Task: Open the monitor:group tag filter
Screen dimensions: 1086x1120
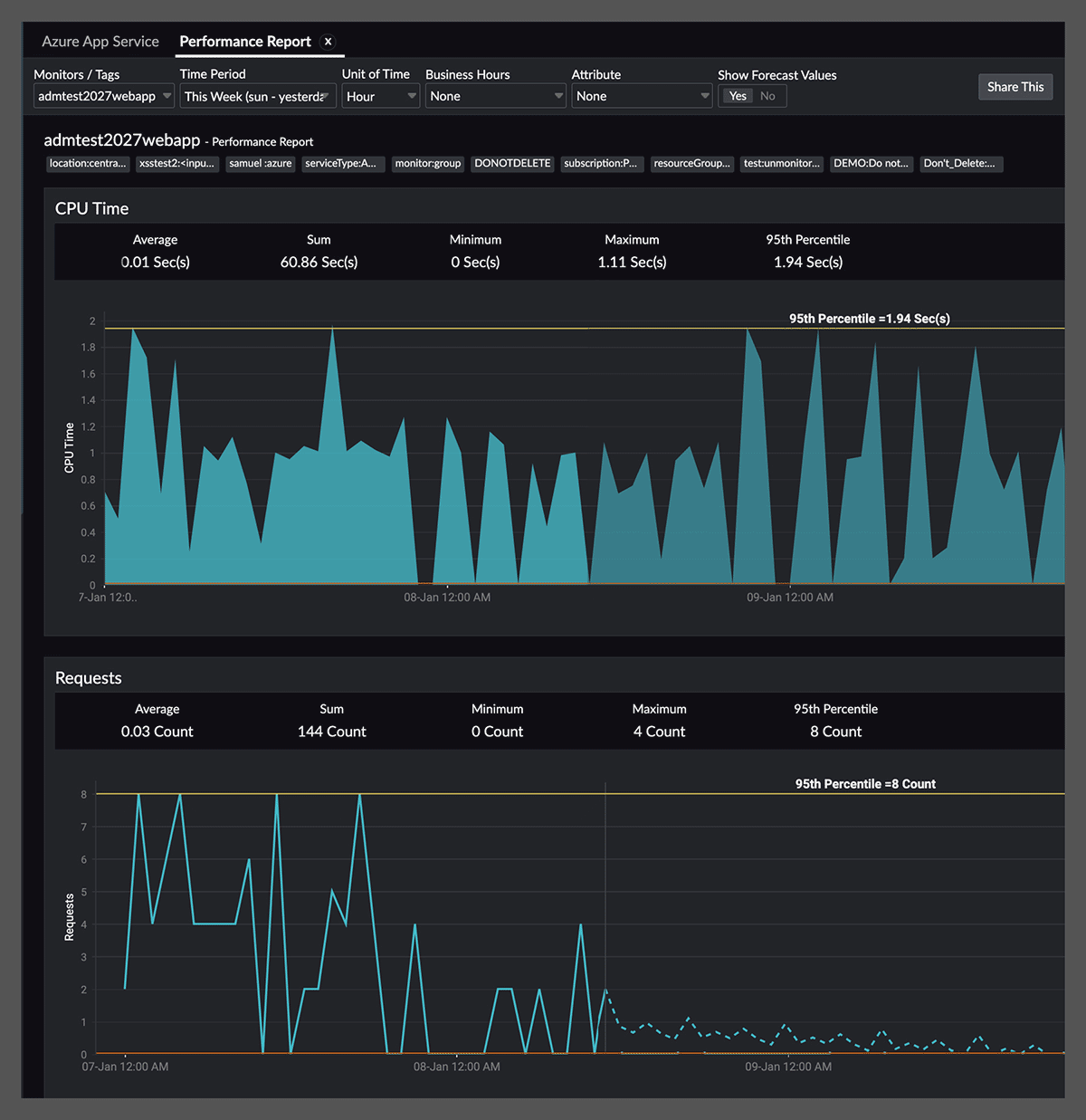Action: [427, 164]
